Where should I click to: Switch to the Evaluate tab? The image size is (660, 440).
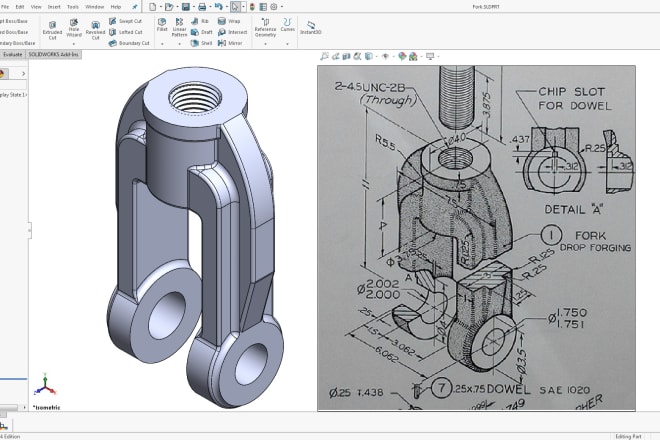click(x=12, y=54)
